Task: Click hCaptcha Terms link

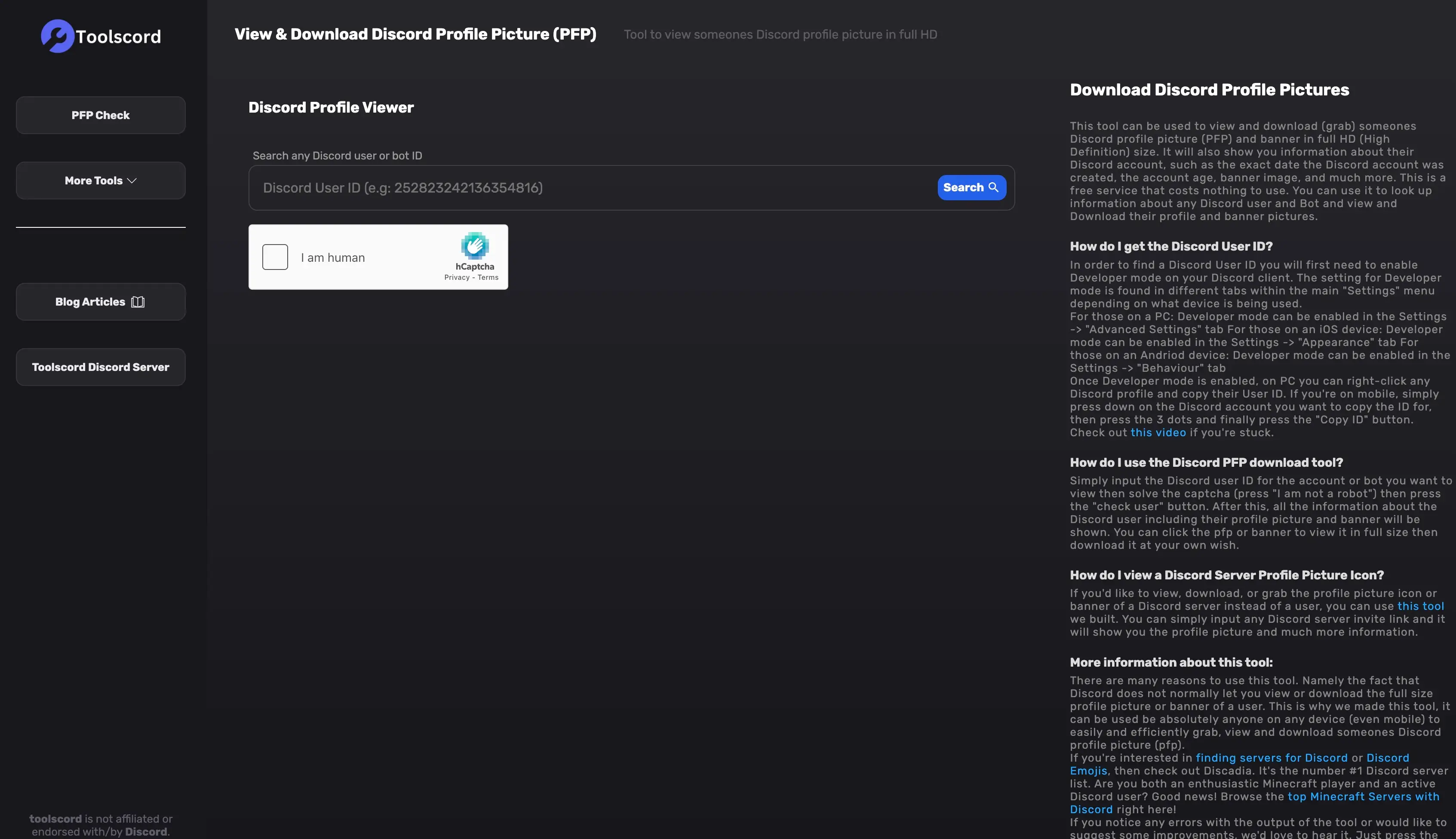Action: point(488,278)
